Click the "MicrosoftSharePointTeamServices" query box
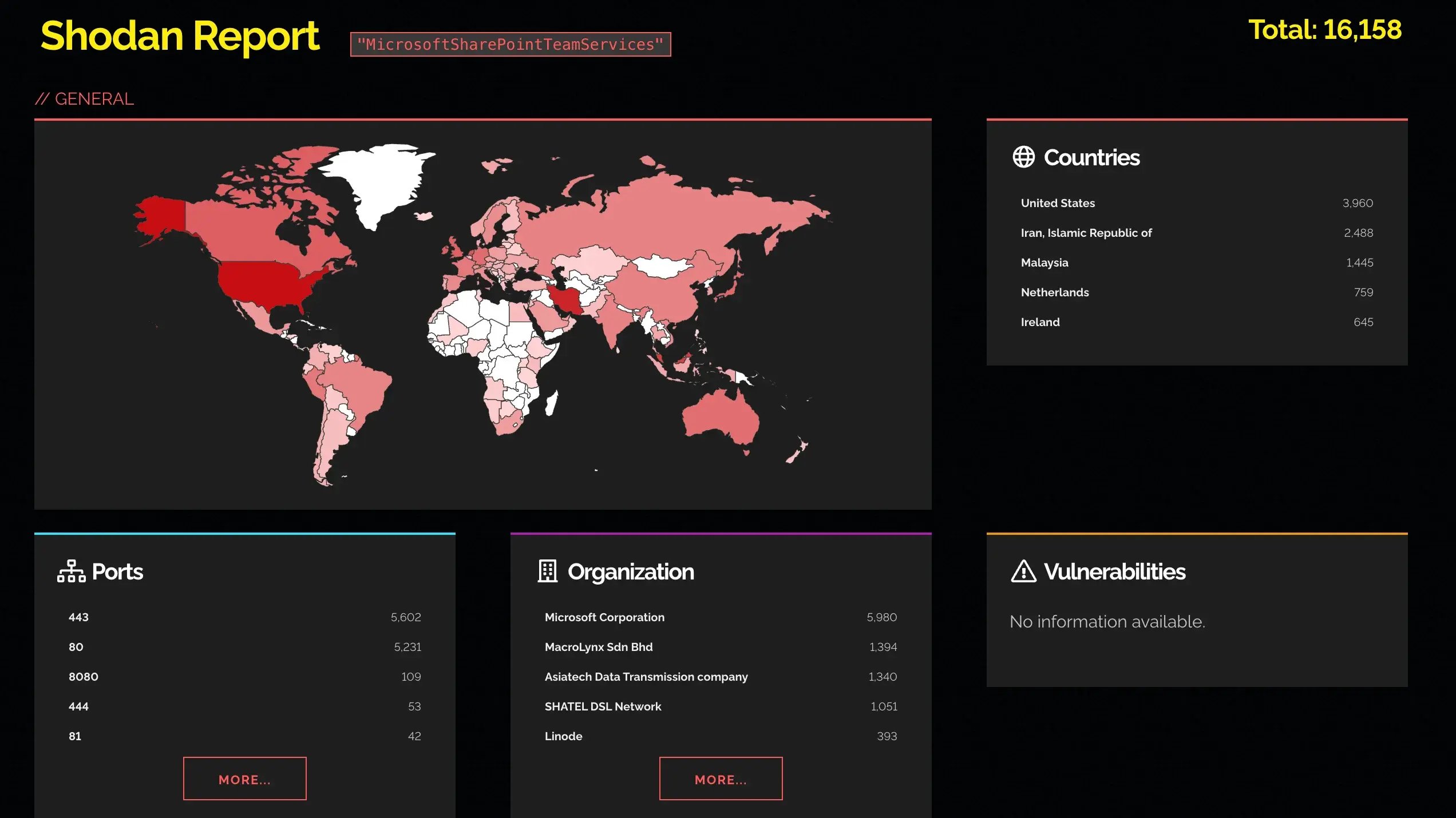 click(x=511, y=45)
